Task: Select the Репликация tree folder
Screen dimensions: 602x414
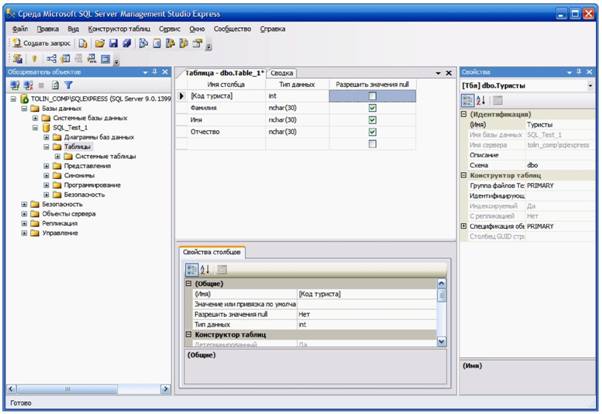Action: pyautogui.click(x=60, y=224)
